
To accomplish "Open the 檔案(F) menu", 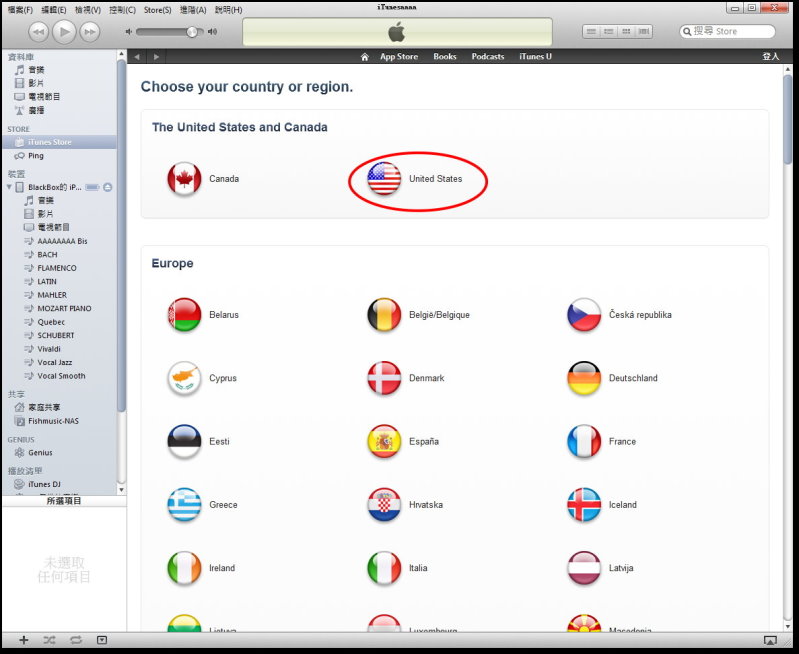I will tap(20, 10).
